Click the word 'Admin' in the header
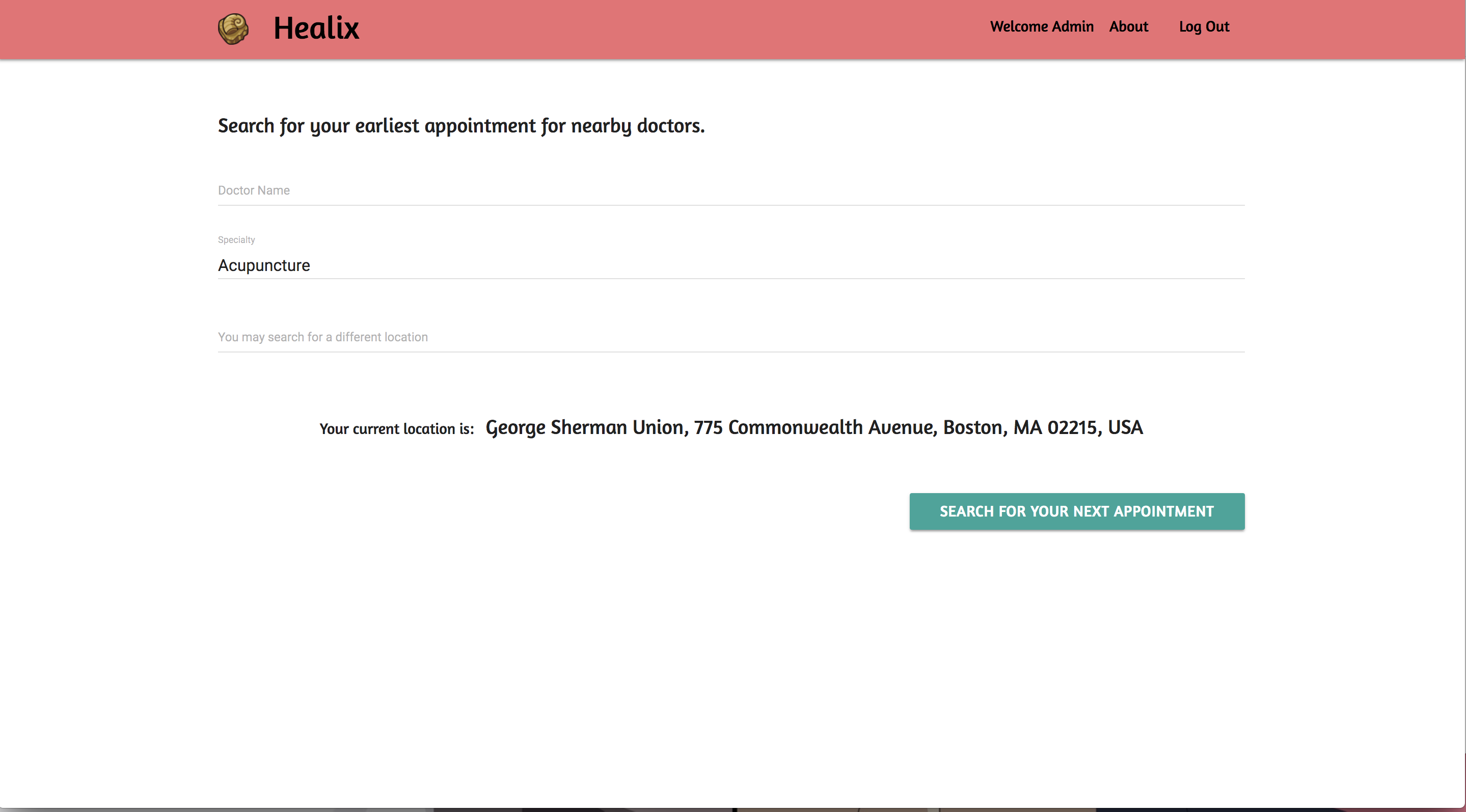Image resolution: width=1466 pixels, height=812 pixels. 1072,27
